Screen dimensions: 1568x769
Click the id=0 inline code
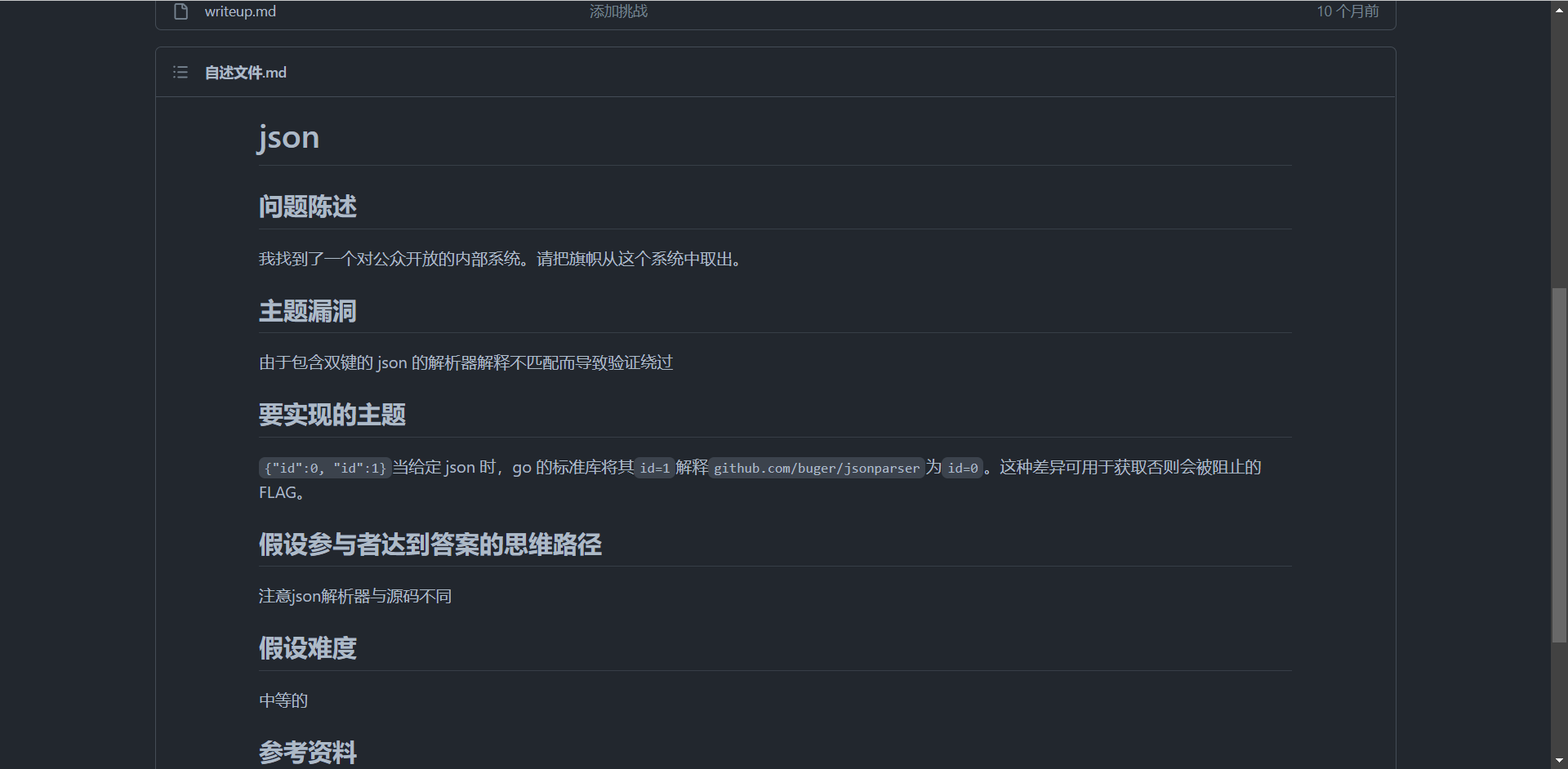[x=963, y=468]
